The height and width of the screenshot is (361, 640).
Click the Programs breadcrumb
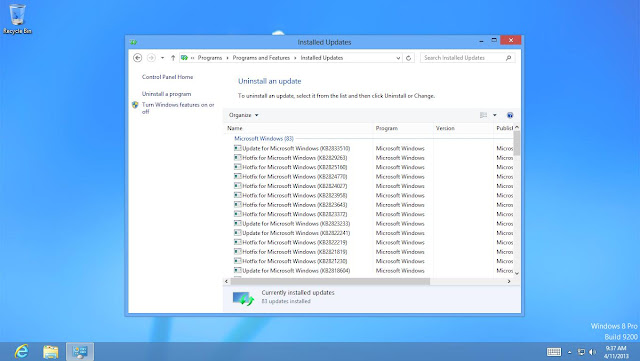pos(210,58)
